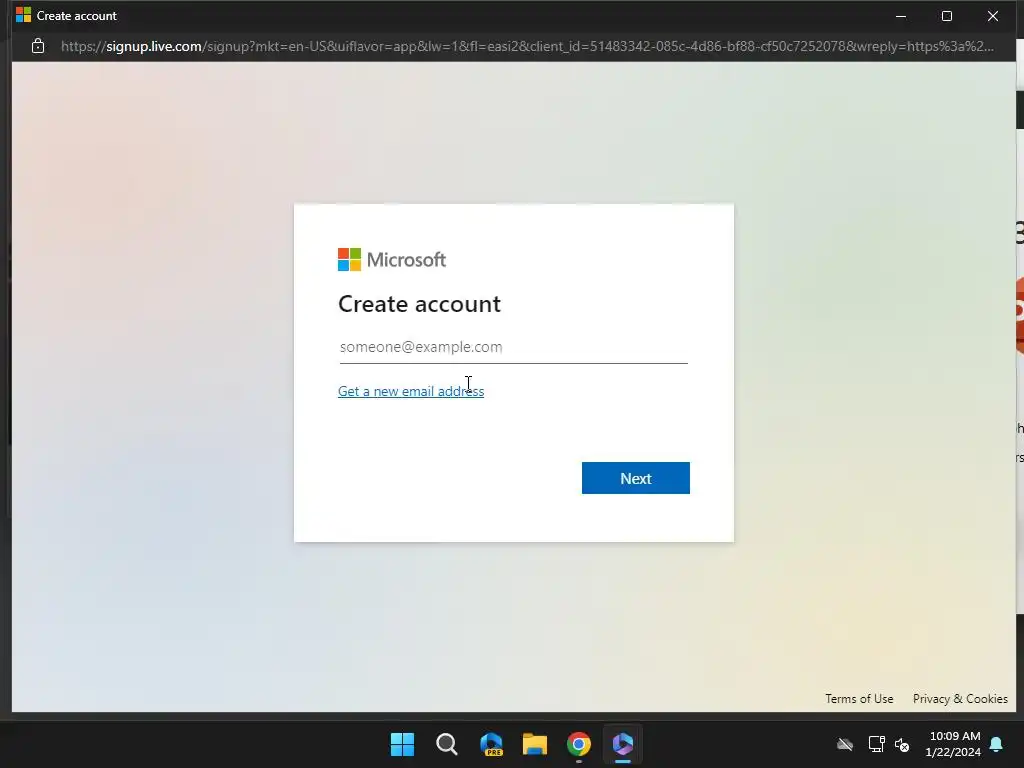
Task: Click the Next button
Action: [635, 478]
